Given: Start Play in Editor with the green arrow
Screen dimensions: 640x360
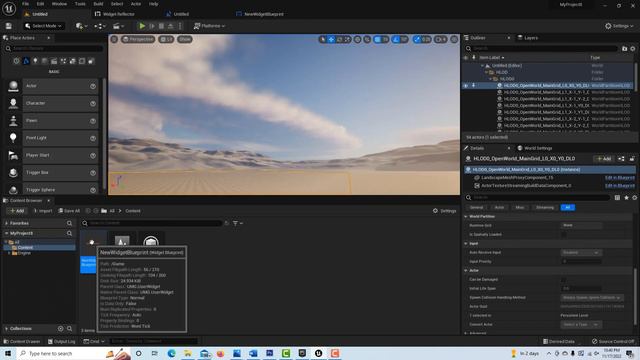Looking at the screenshot, I should (142, 26).
